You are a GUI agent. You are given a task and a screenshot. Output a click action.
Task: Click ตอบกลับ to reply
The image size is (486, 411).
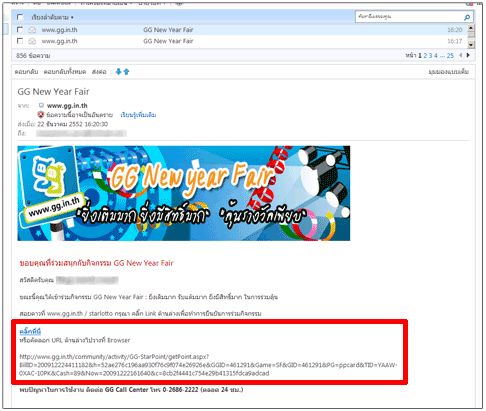(x=26, y=72)
